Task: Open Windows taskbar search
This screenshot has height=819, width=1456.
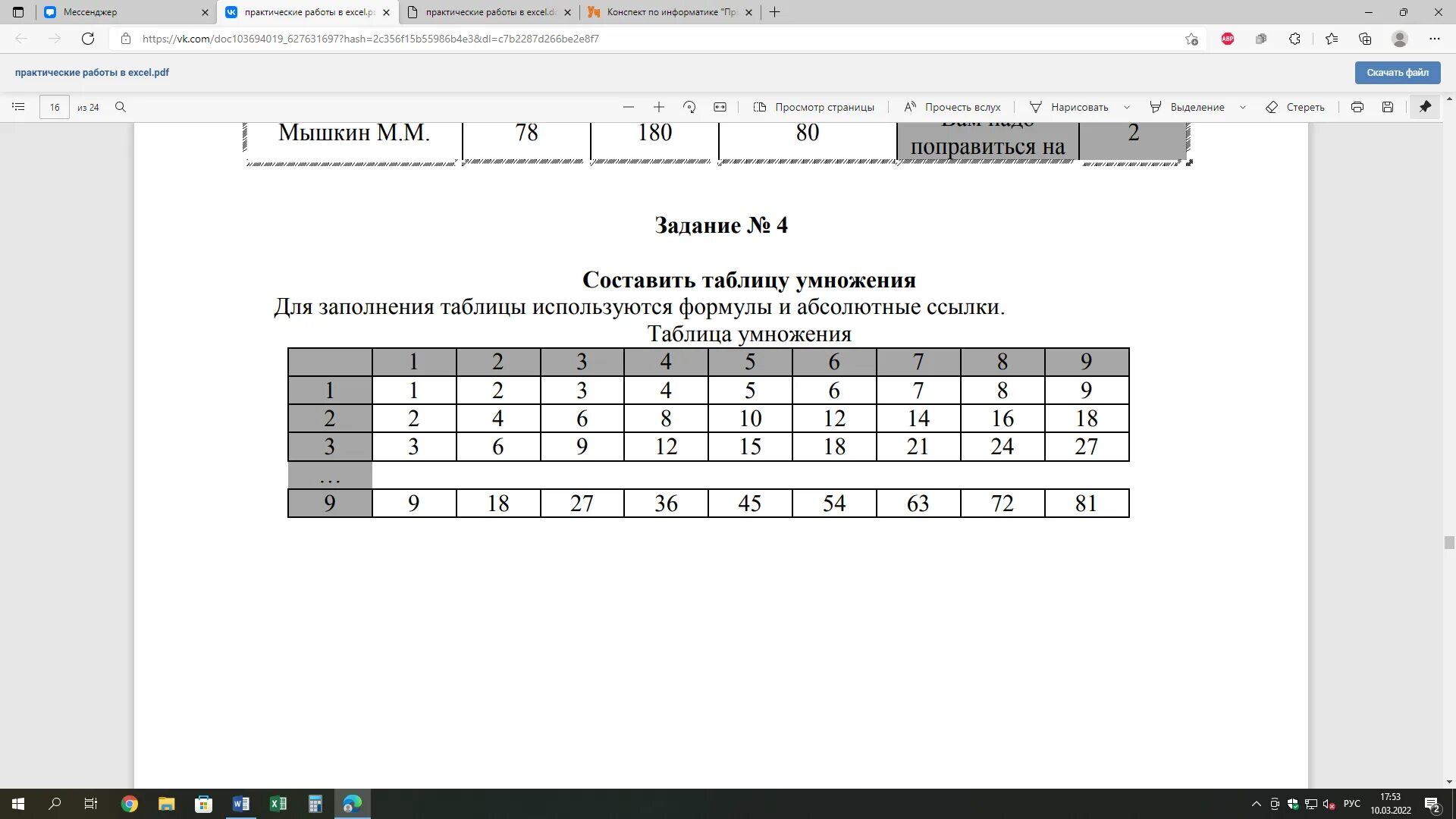Action: pos(55,804)
